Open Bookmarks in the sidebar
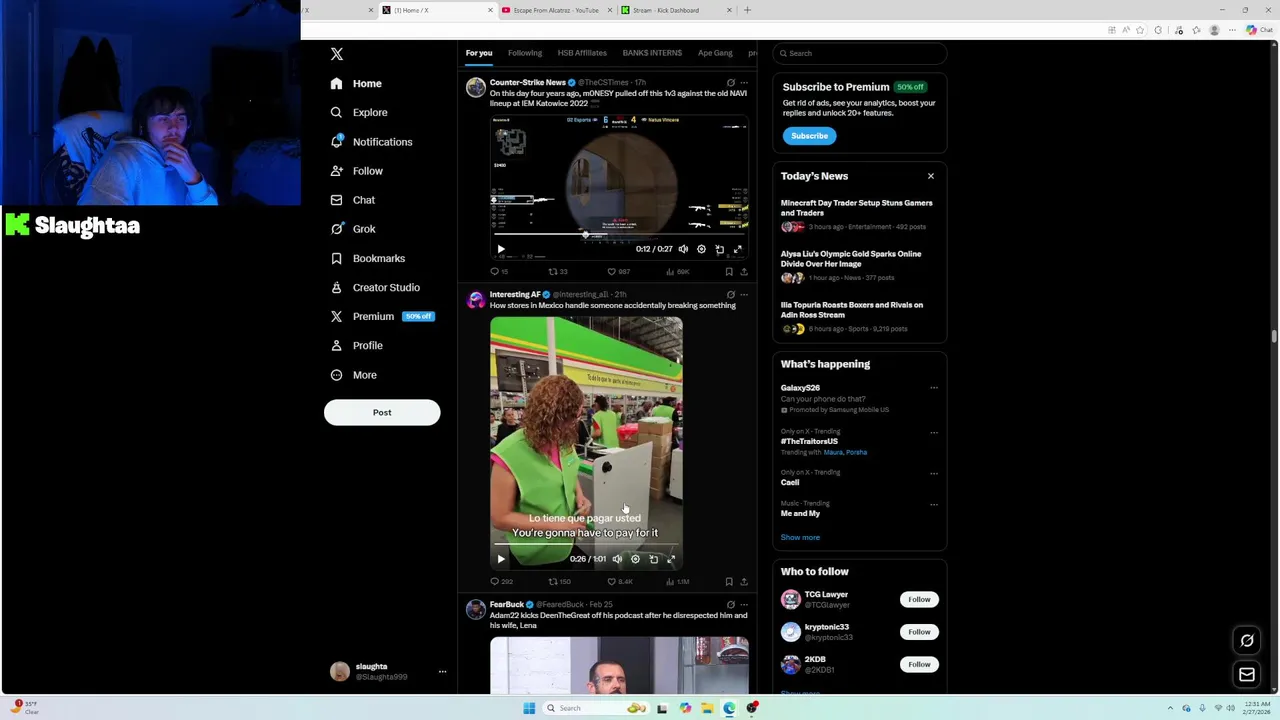1280x720 pixels. click(368, 258)
